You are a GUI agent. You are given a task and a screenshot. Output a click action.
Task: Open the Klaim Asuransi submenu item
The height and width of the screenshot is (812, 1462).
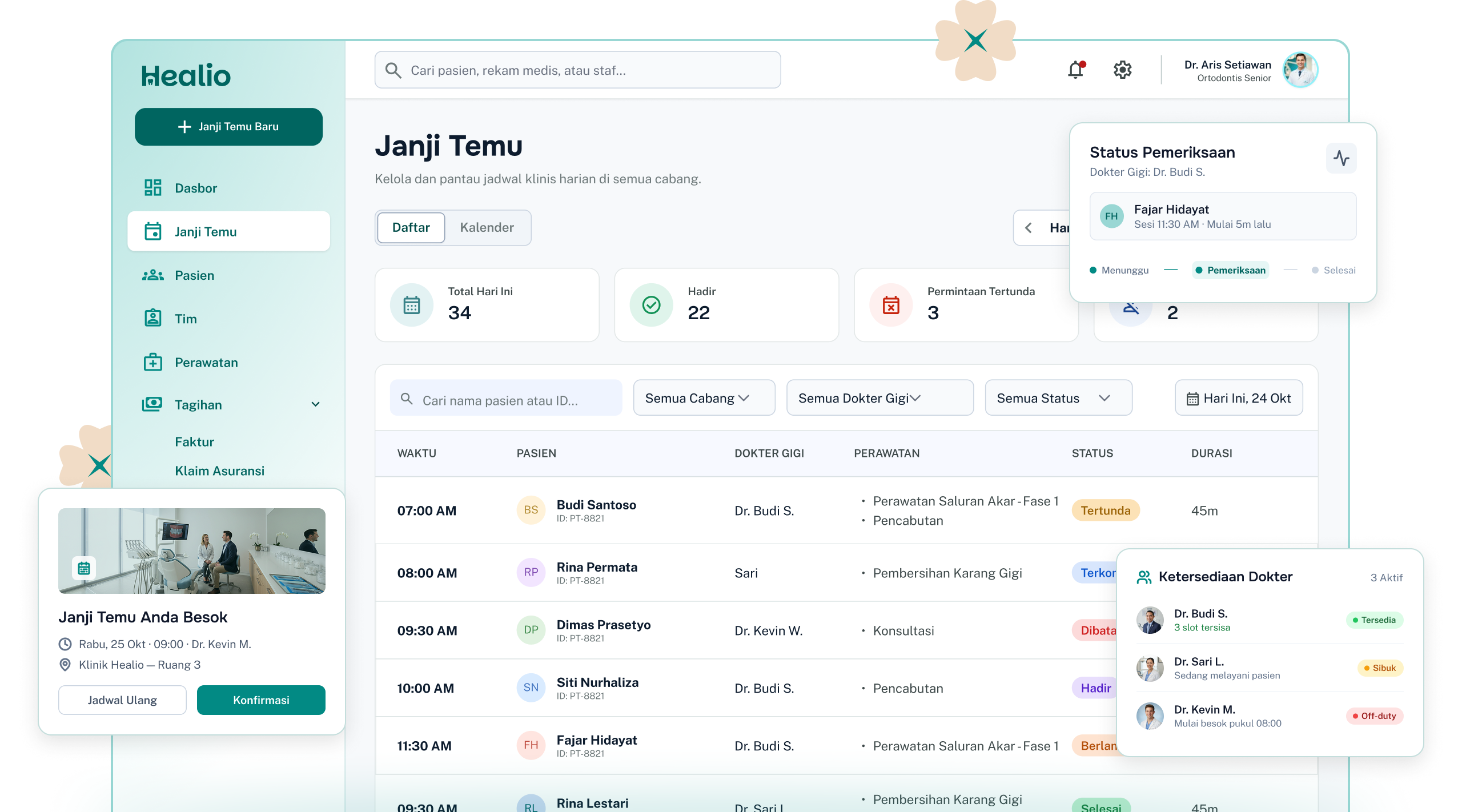219,471
